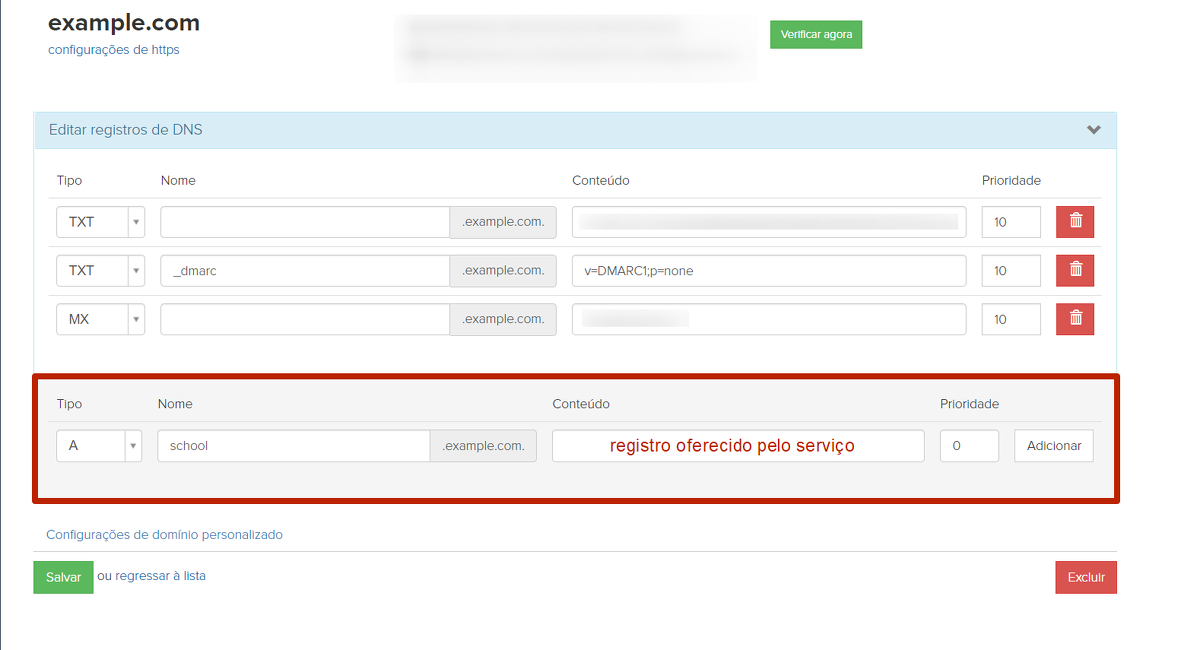Go back via regressar à lista link
The height and width of the screenshot is (650, 1200).
pyautogui.click(x=160, y=576)
